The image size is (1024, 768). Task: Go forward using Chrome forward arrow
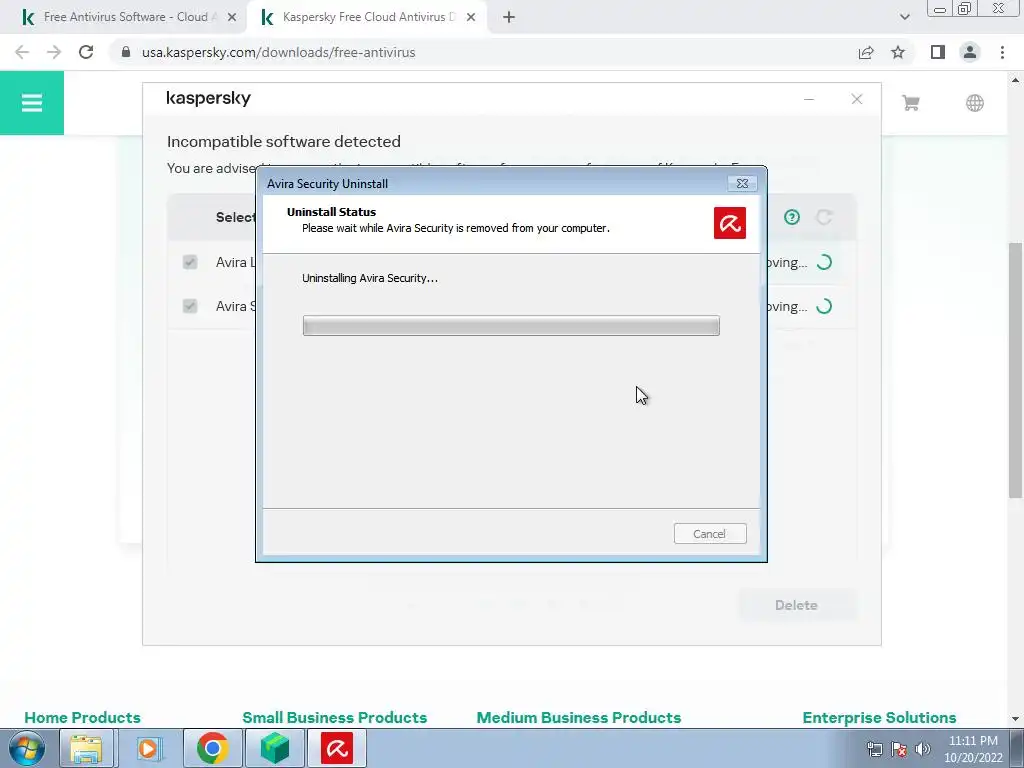[54, 52]
